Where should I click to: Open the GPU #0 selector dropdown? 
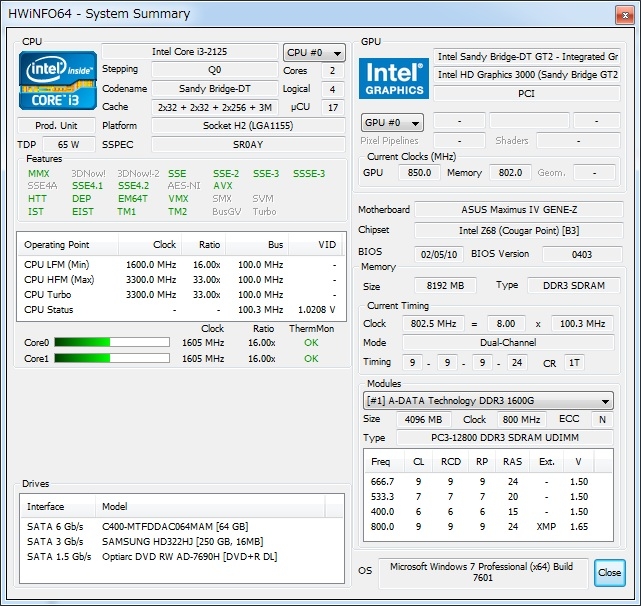click(392, 123)
